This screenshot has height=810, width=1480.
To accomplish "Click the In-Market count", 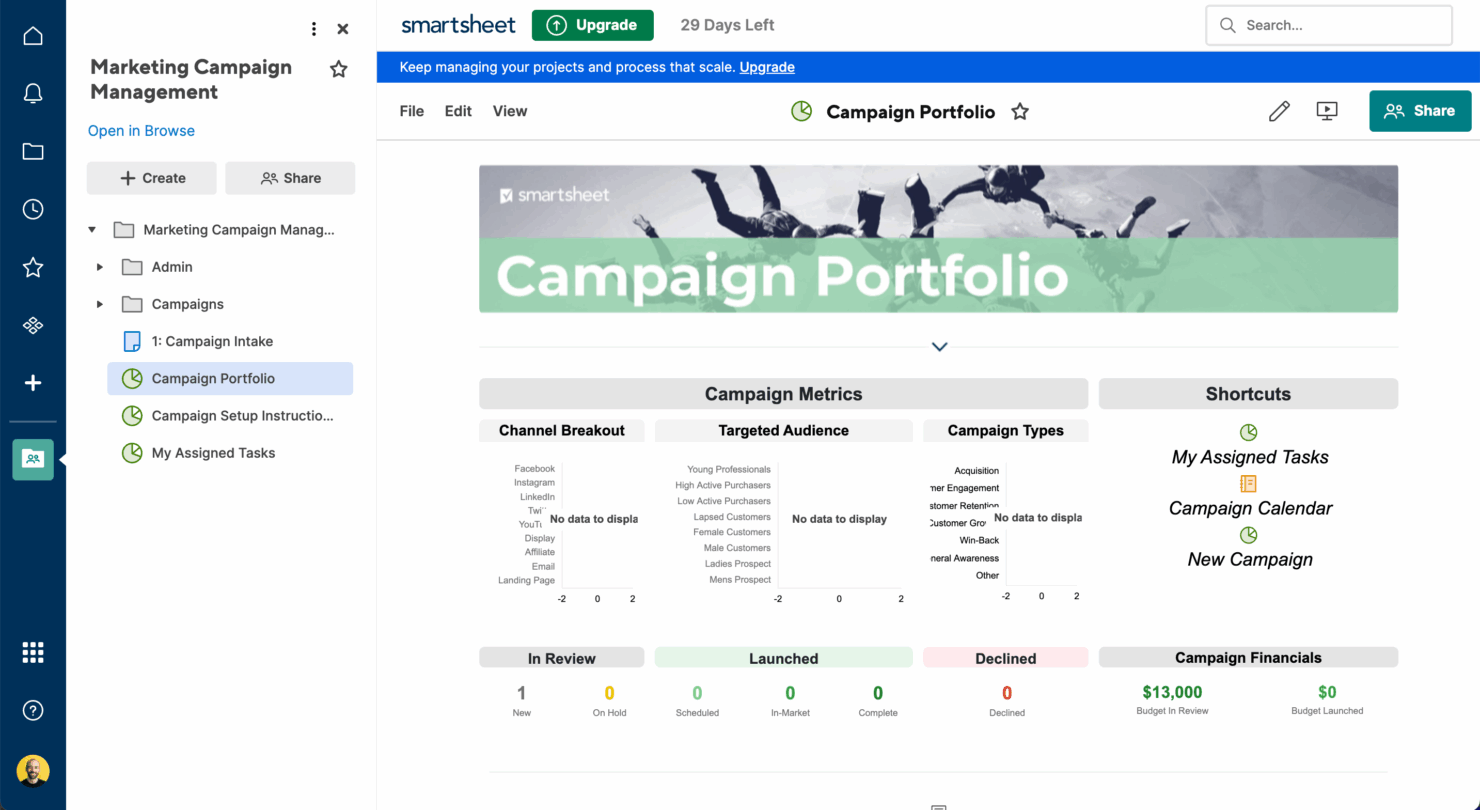I will pyautogui.click(x=790, y=693).
